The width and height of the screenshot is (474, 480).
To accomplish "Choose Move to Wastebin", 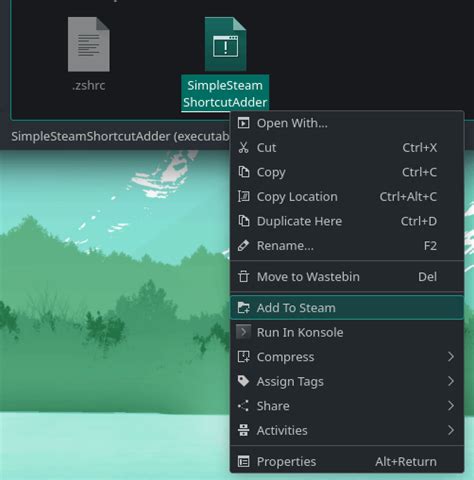I will pos(347,277).
